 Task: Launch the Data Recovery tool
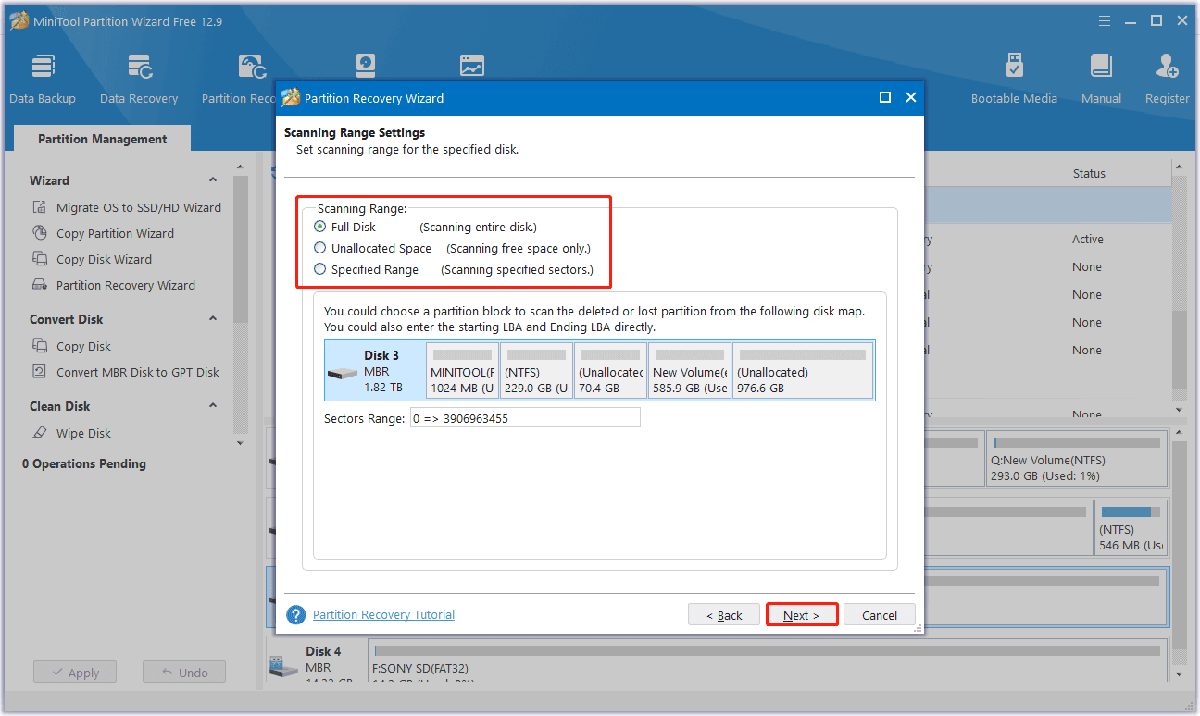click(139, 78)
